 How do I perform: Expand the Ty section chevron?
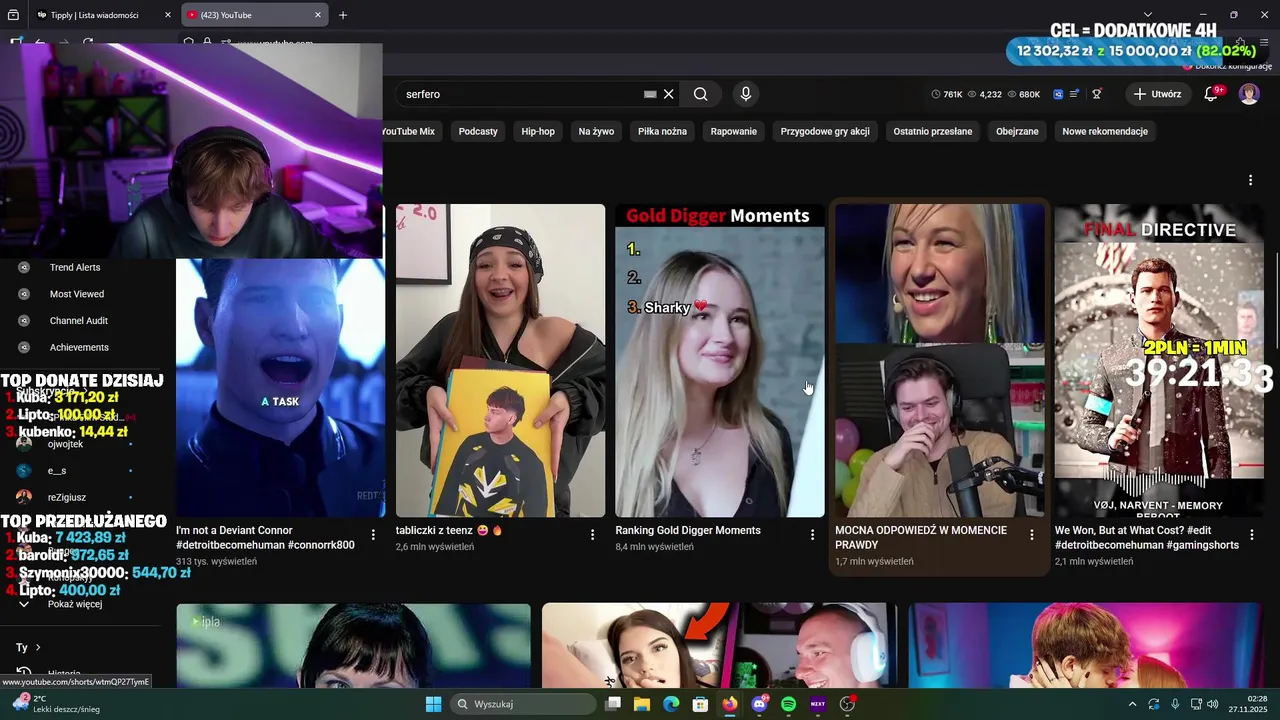[38, 647]
